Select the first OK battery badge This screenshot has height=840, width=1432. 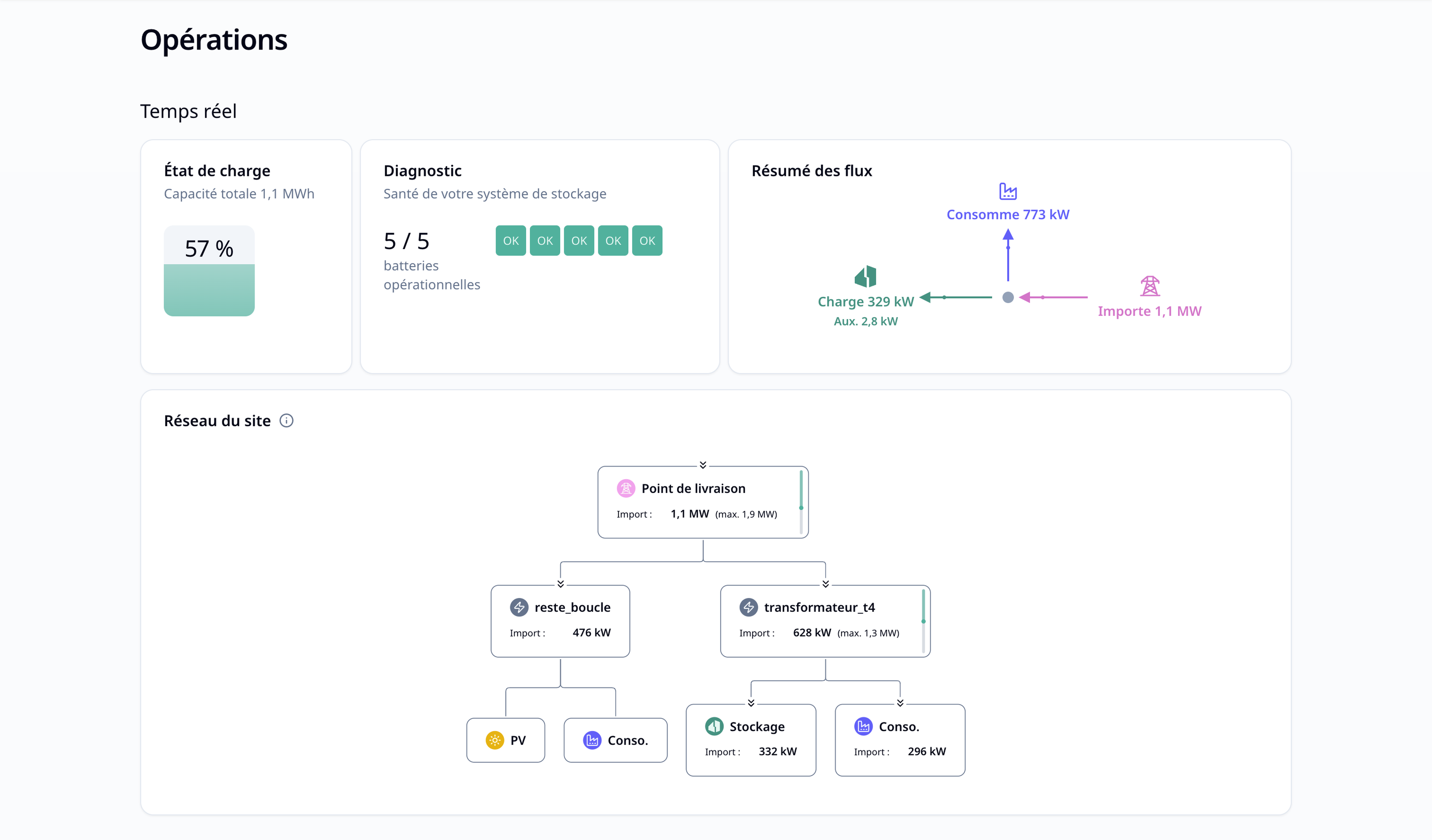coord(511,241)
